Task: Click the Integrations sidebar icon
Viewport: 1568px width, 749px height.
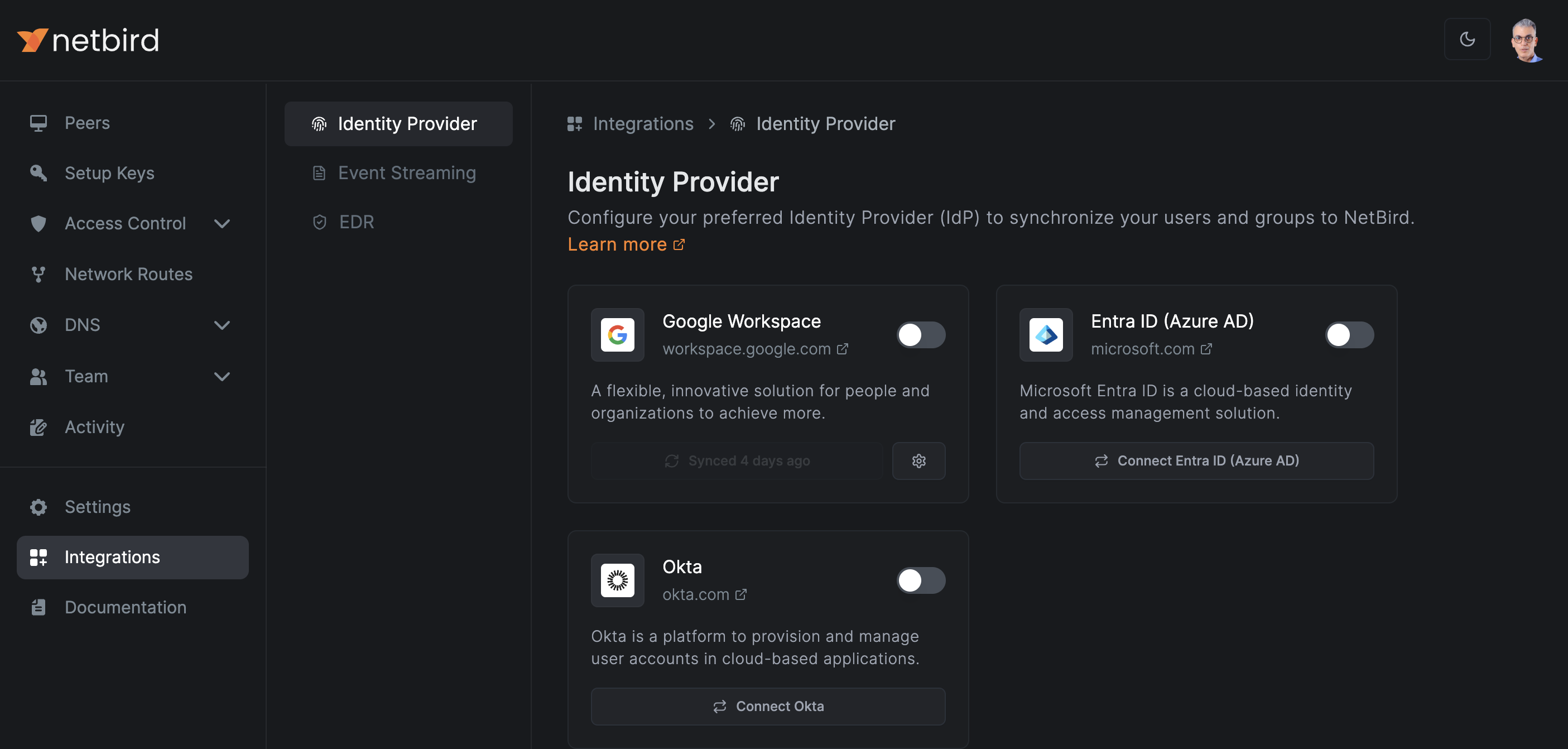Action: (x=37, y=557)
